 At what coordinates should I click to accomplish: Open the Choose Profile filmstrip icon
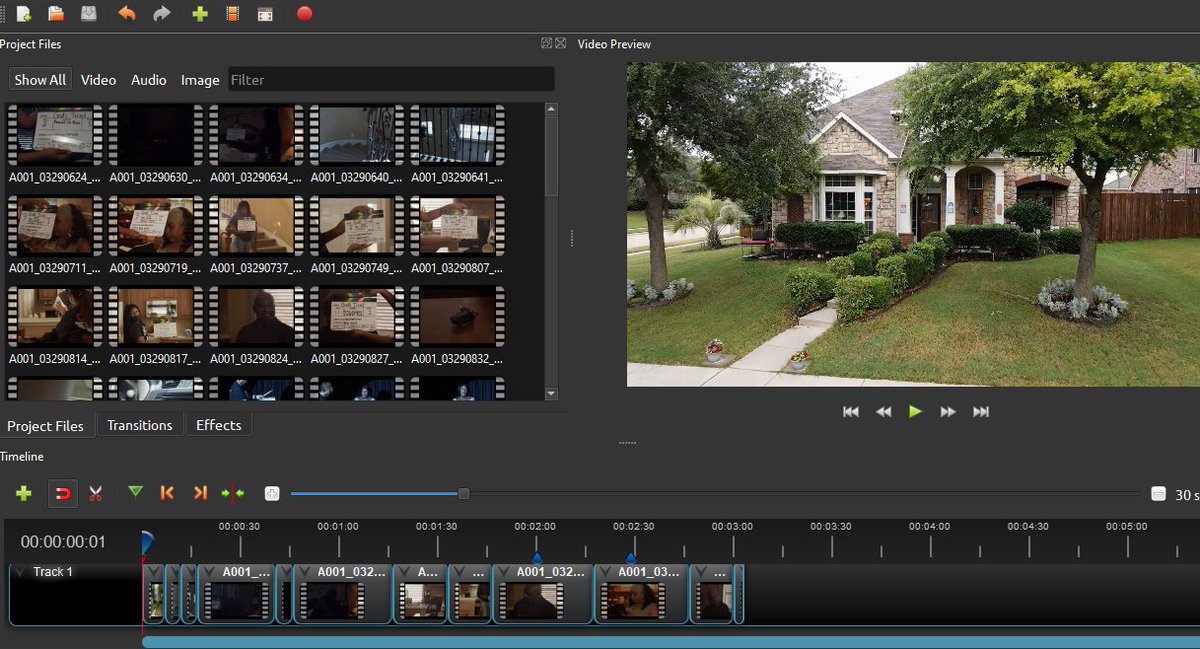233,14
